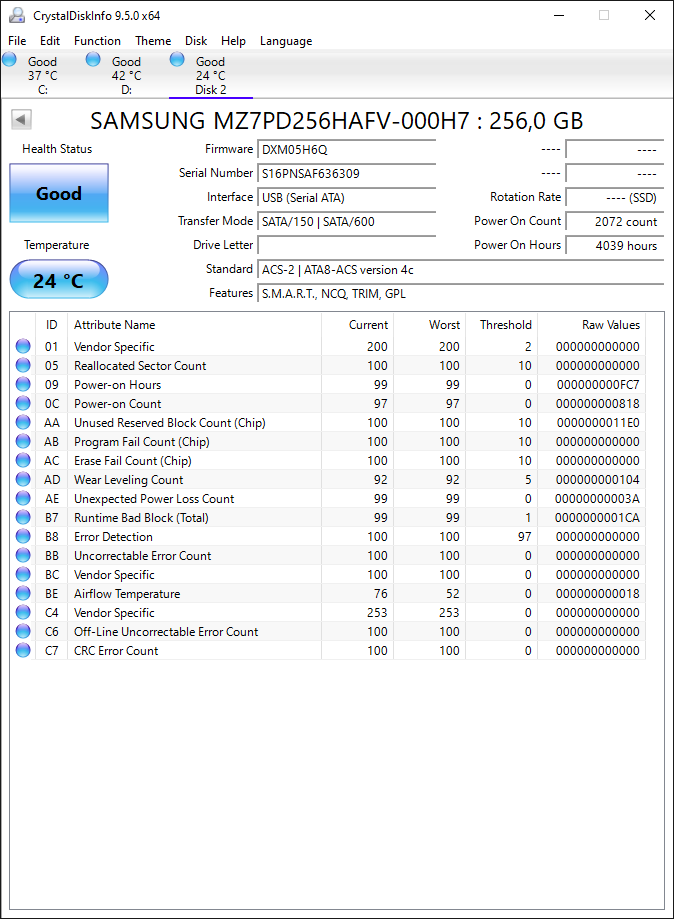This screenshot has height=919, width=674.
Task: Open the Disk menu
Action: pos(196,40)
